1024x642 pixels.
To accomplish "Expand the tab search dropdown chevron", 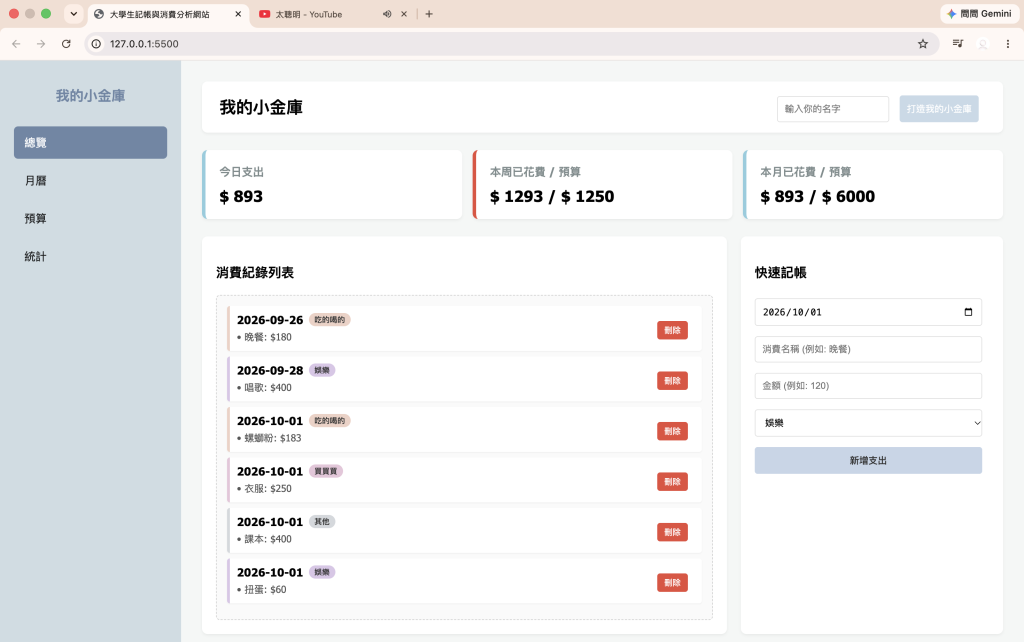I will 74,14.
